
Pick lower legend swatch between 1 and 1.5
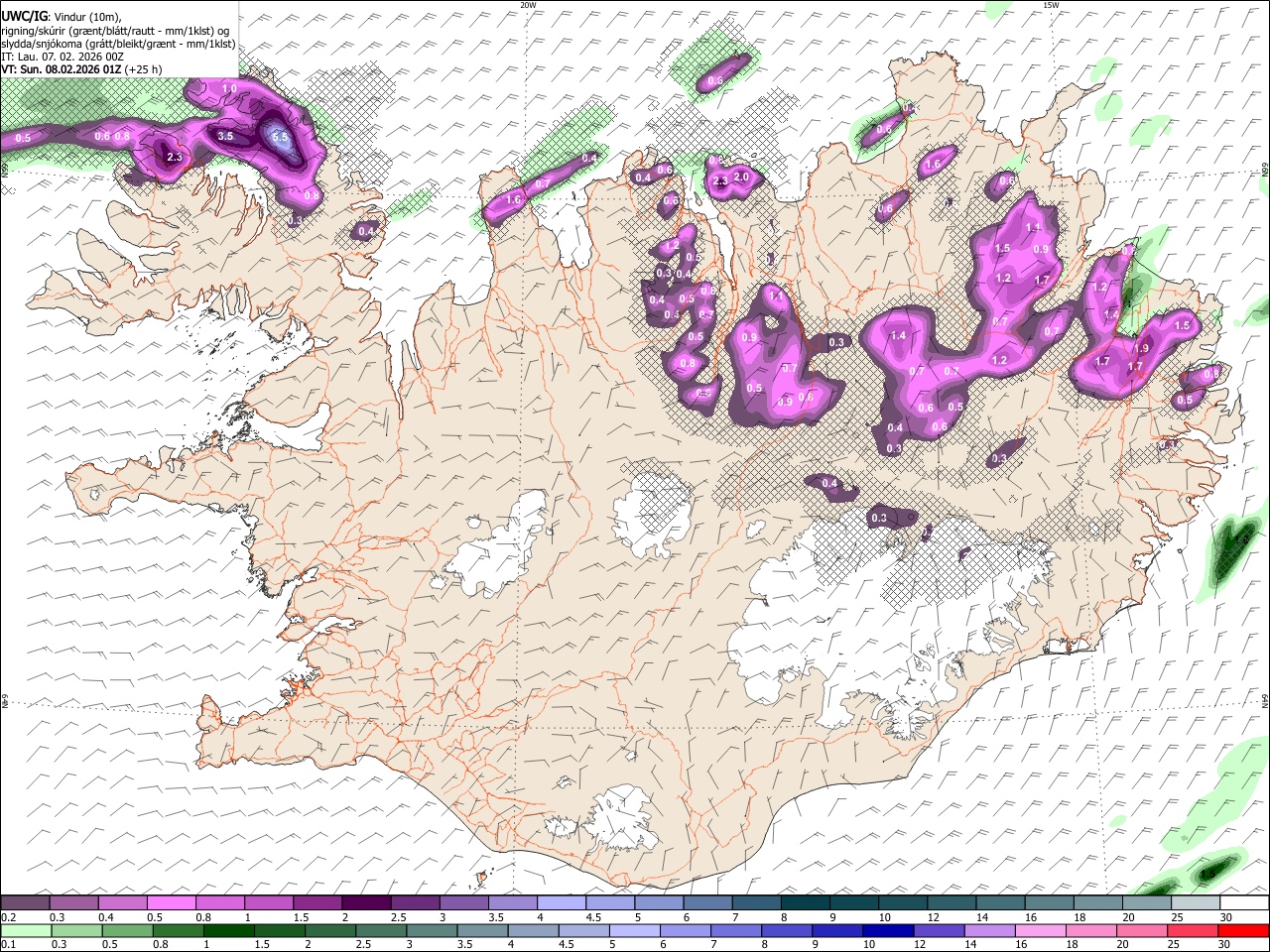[230, 930]
